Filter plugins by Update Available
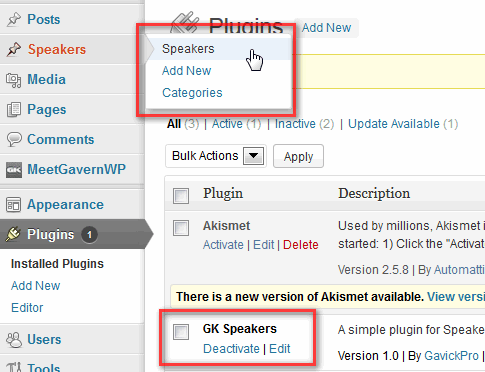 coord(394,124)
